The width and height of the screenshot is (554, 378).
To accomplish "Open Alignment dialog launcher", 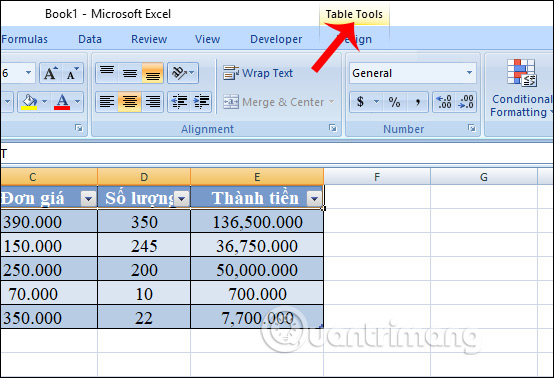I will [x=333, y=128].
